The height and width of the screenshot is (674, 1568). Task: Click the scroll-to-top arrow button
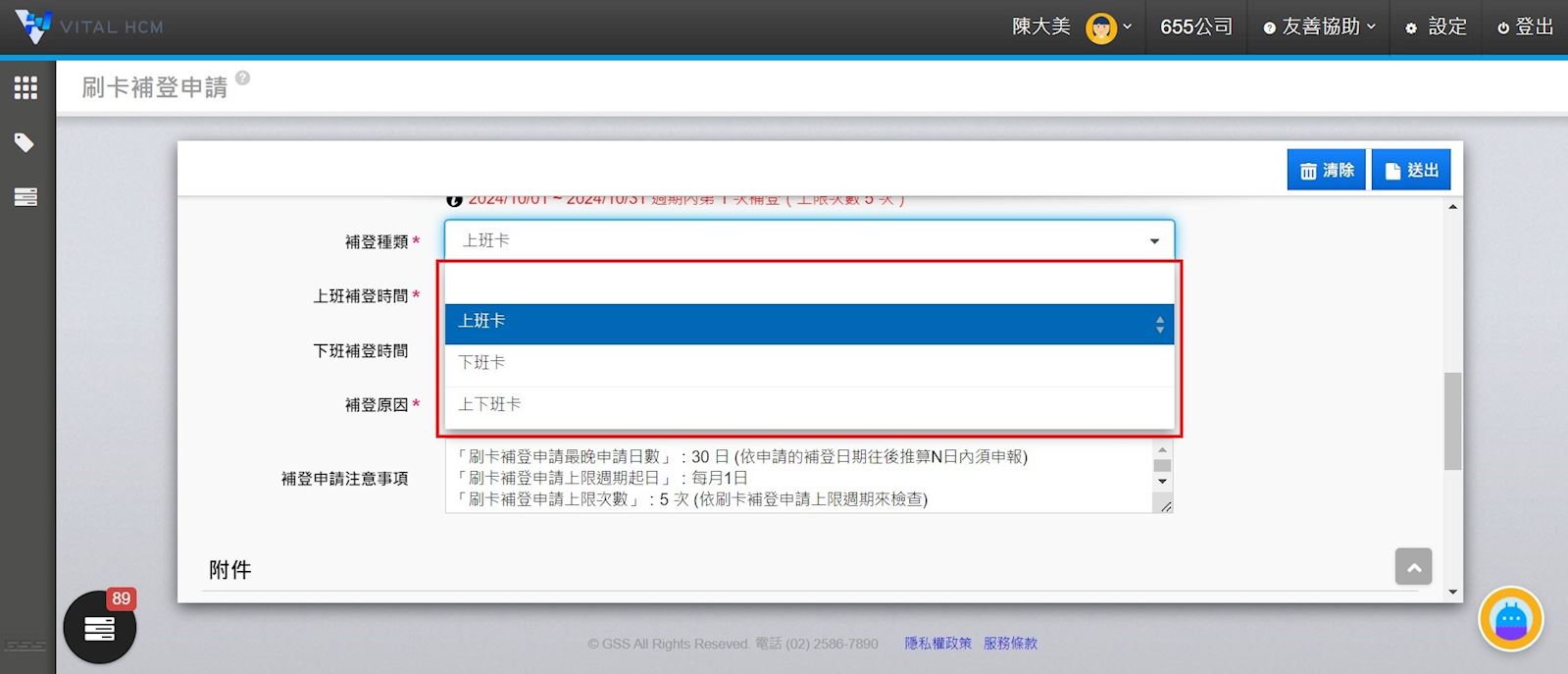pyautogui.click(x=1413, y=567)
